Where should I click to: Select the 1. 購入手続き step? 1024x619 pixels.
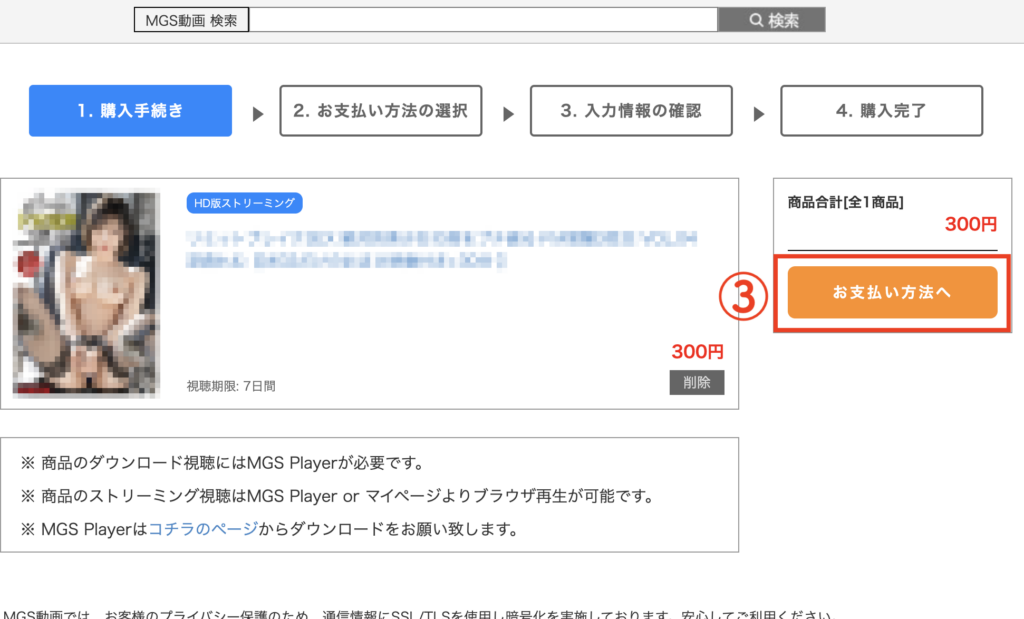(x=130, y=111)
